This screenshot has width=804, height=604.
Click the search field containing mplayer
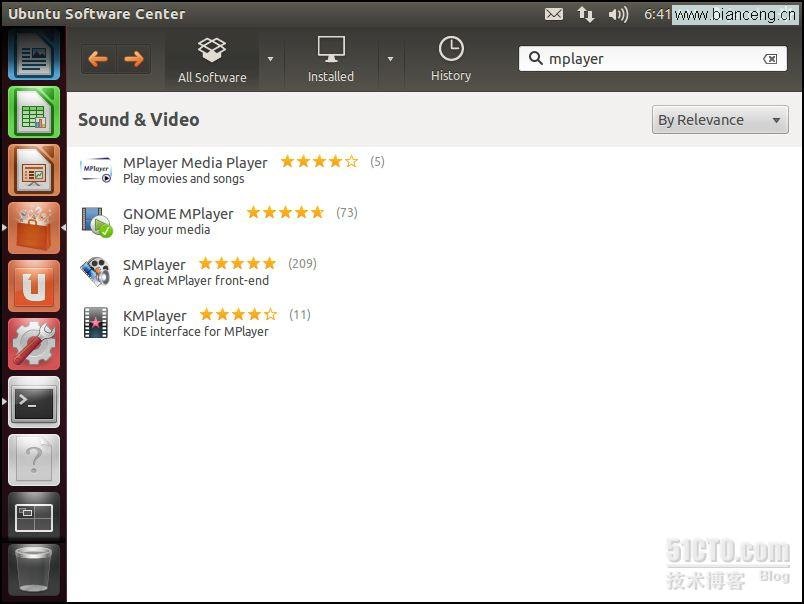[652, 59]
